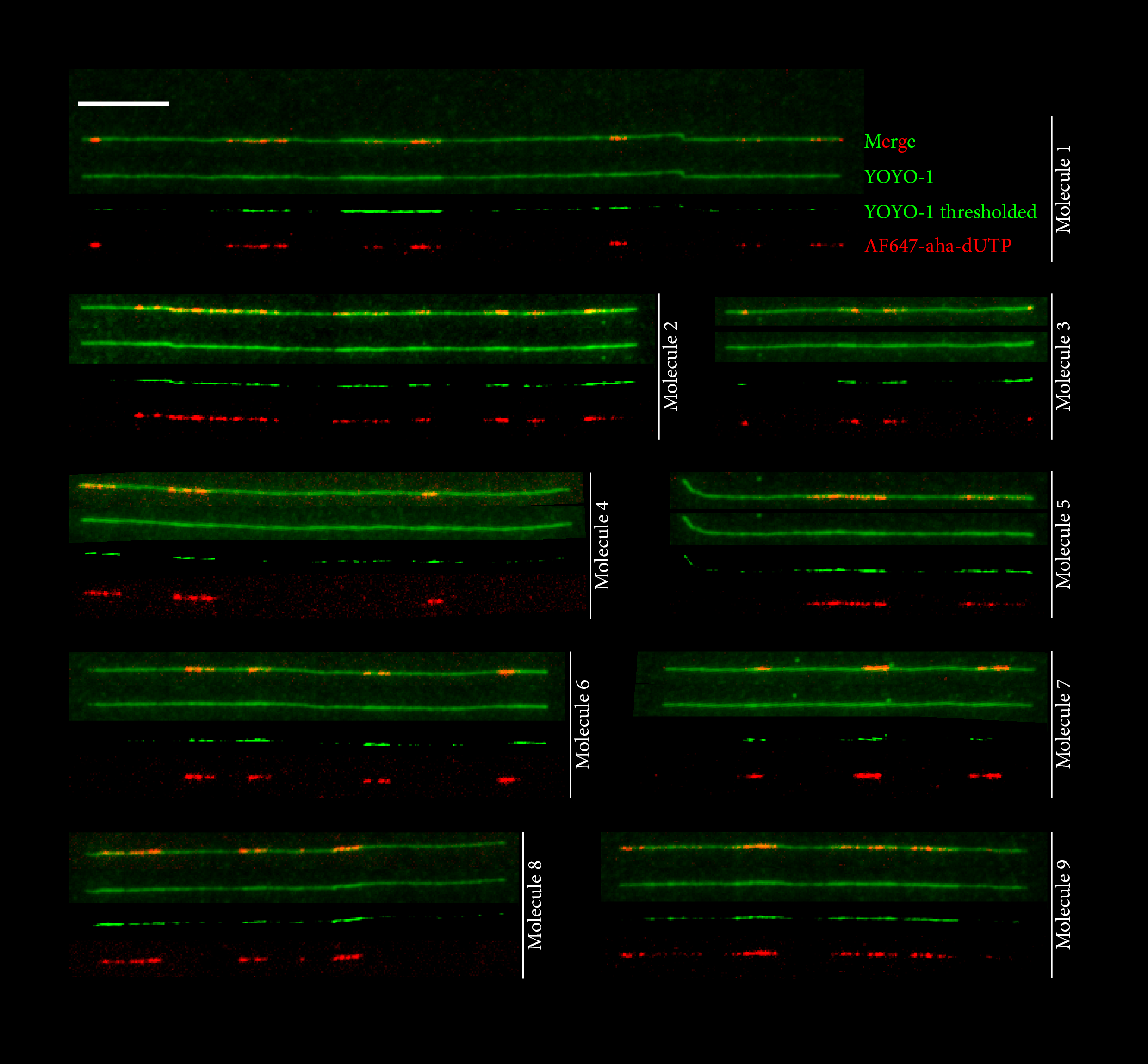Image resolution: width=1148 pixels, height=1064 pixels.
Task: Select the Molecule 2 merge image strip
Action: 362,311
